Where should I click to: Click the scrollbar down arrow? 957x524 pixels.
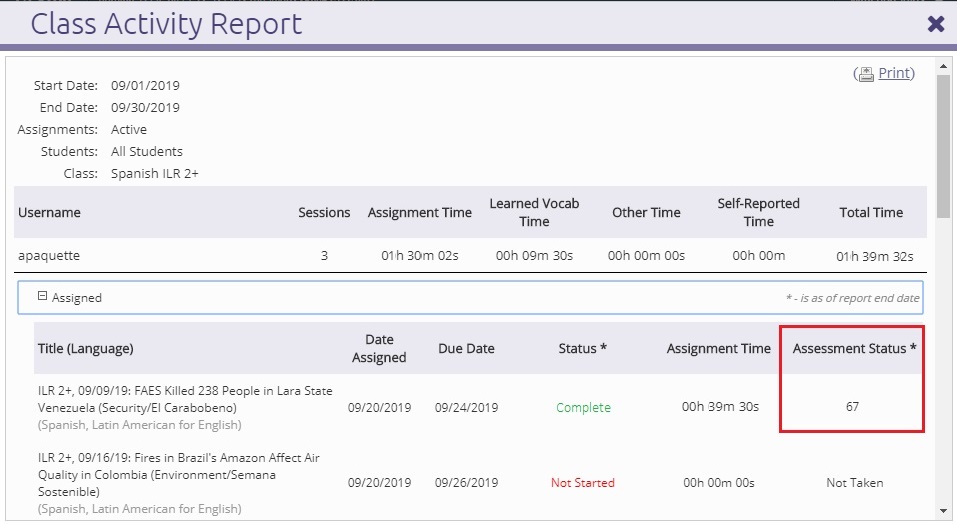click(x=943, y=510)
